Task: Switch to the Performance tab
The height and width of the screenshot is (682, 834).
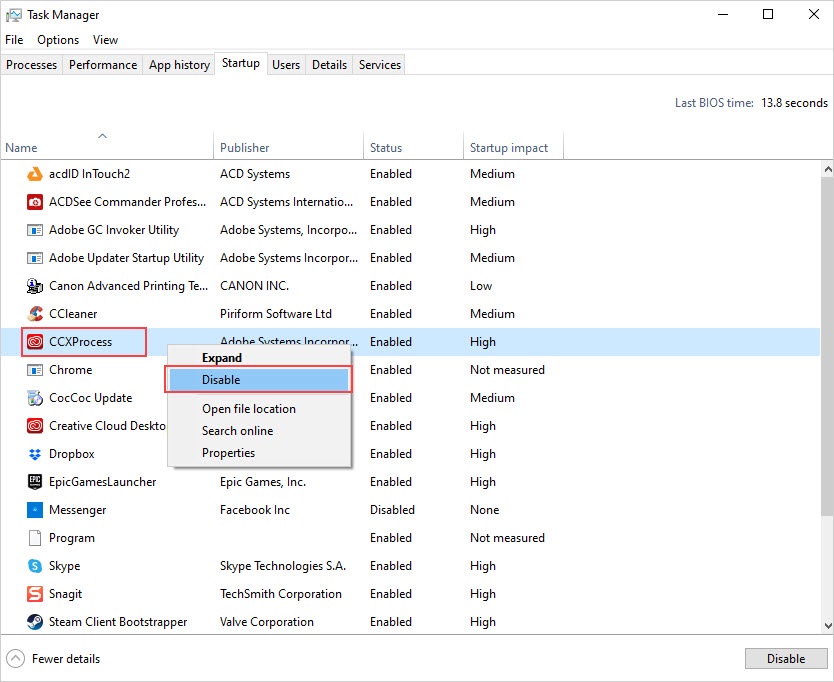Action: pos(103,65)
